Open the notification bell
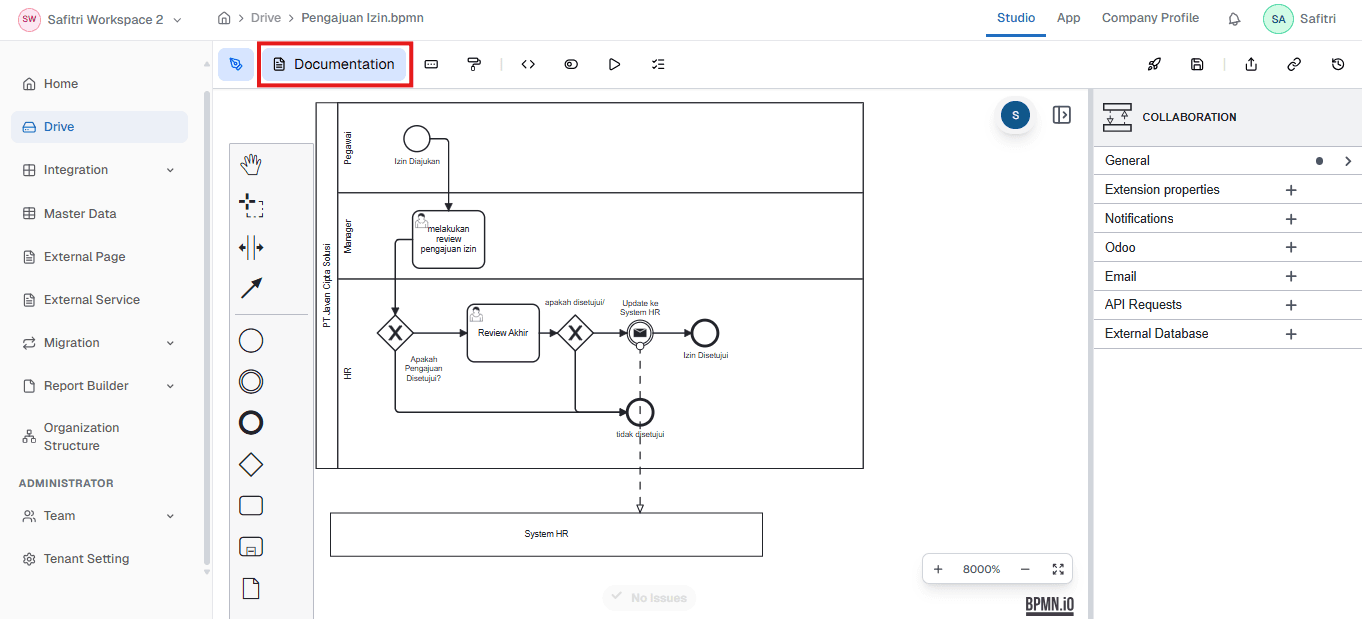Screen dimensions: 1362x619 (x=1234, y=19)
